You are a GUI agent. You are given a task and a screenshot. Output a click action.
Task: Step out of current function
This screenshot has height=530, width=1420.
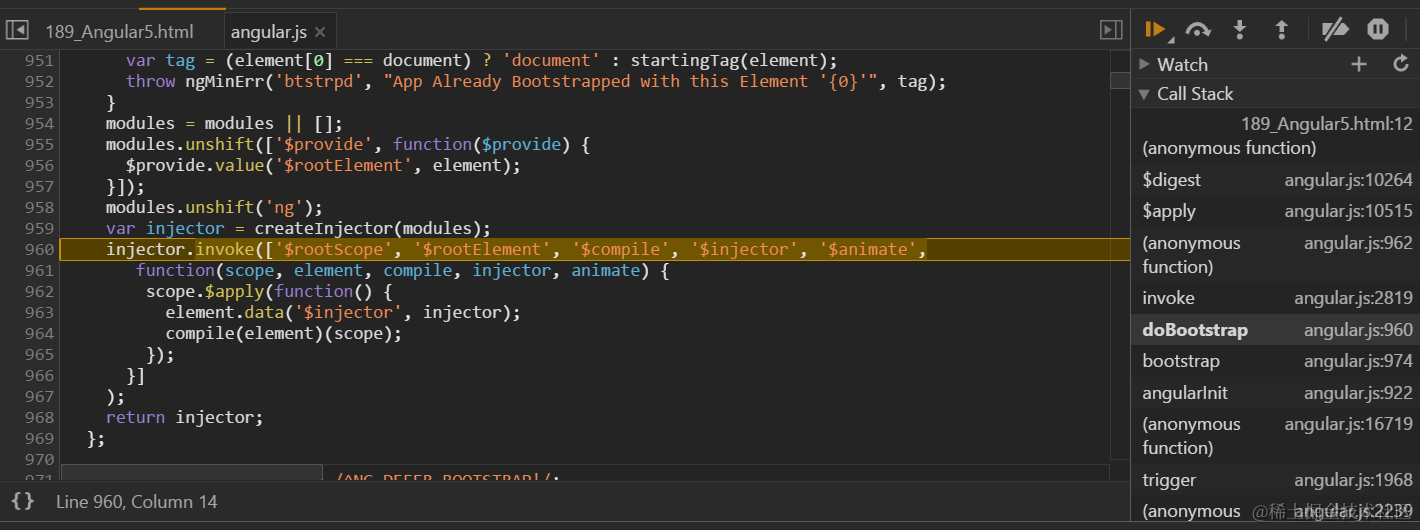pyautogui.click(x=1281, y=30)
